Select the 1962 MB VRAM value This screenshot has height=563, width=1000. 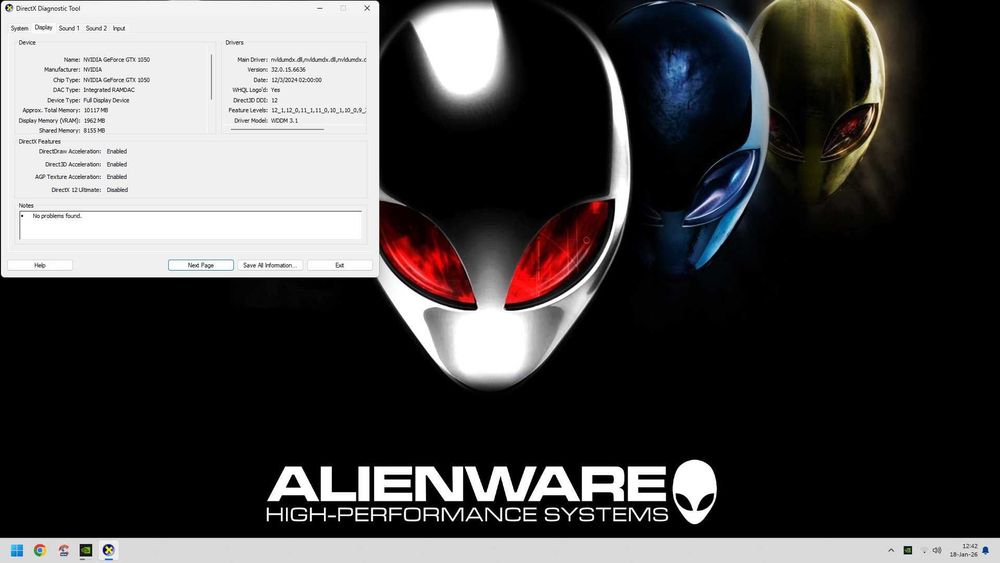click(94, 121)
